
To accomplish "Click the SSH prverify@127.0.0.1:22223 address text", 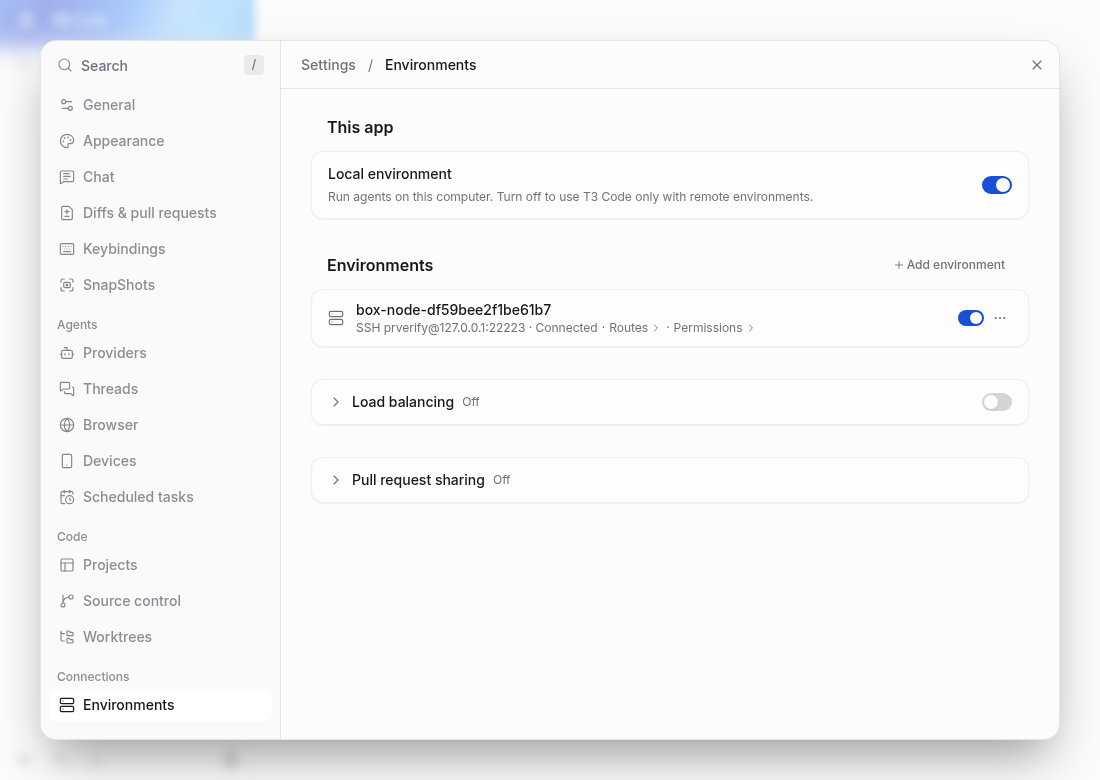I will 441,328.
